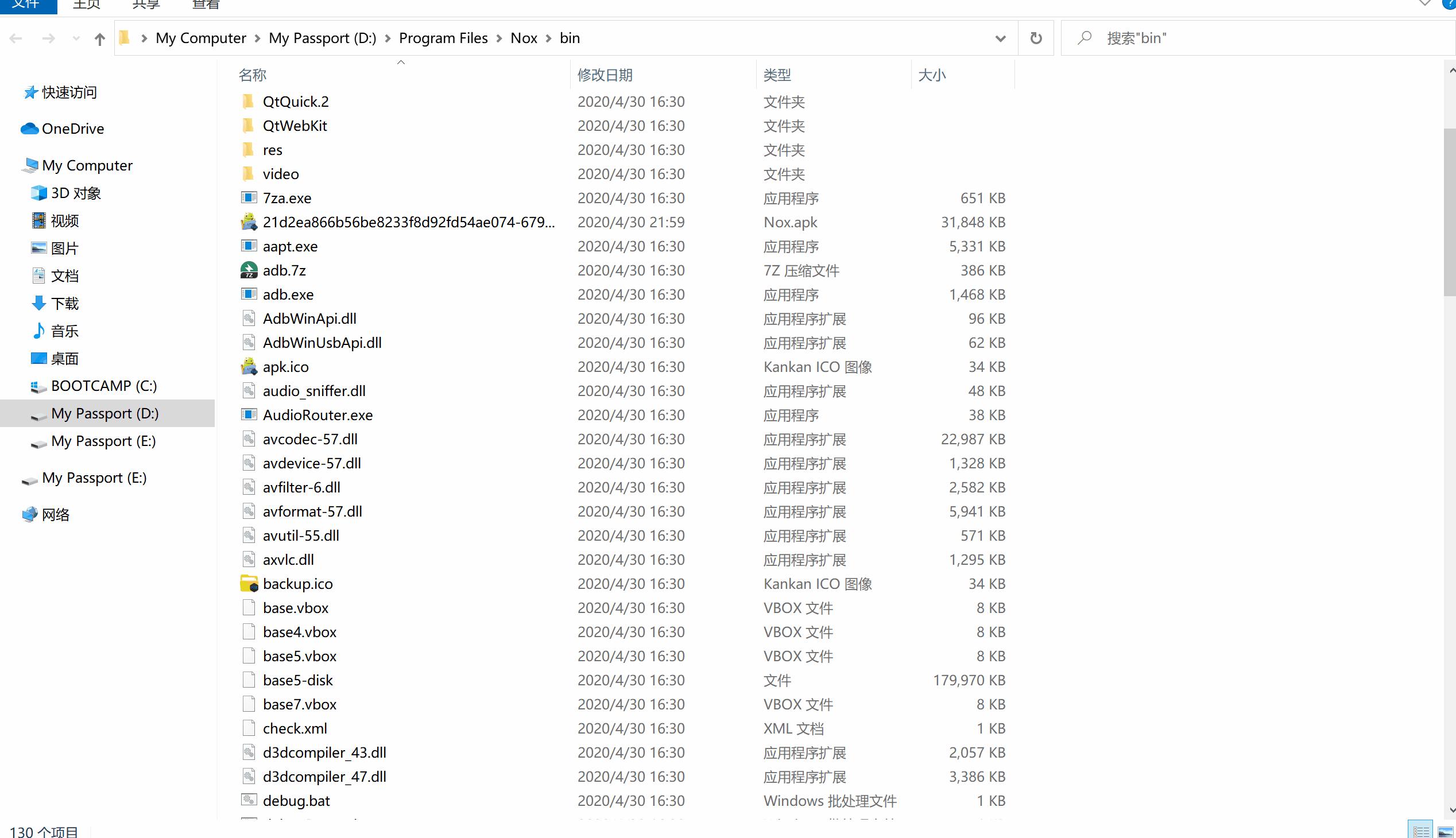Click the Refresh button in address bar

click(1036, 38)
